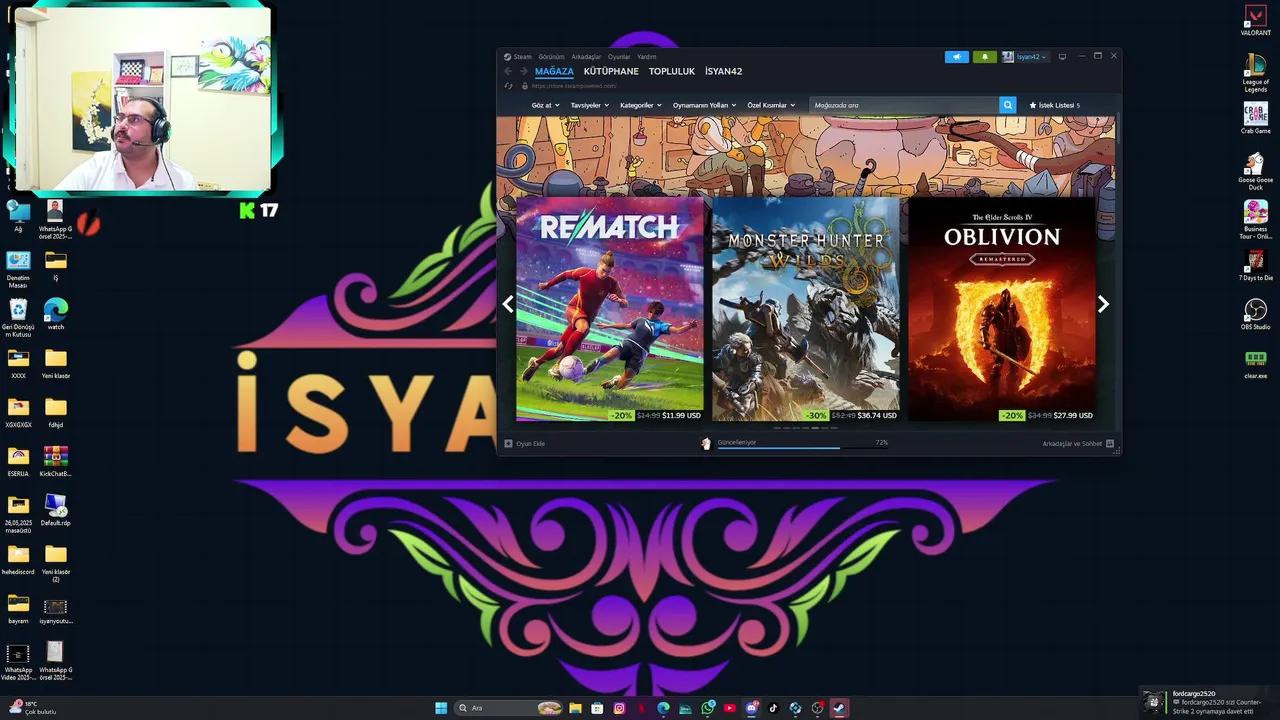Open the İSYAN42 profile tab
This screenshot has height=720, width=1280.
coord(723,72)
